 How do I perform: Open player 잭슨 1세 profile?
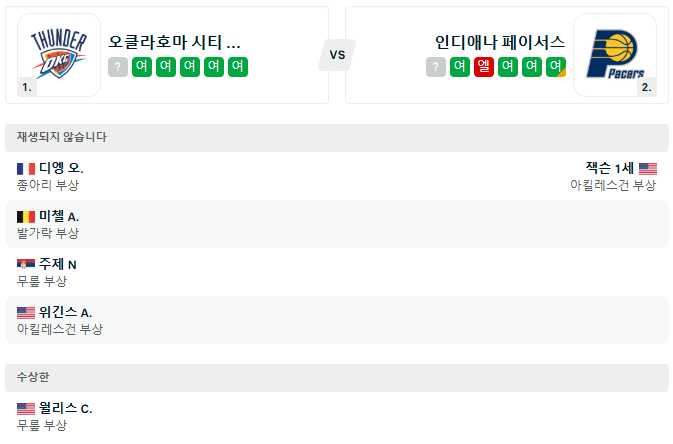609,168
